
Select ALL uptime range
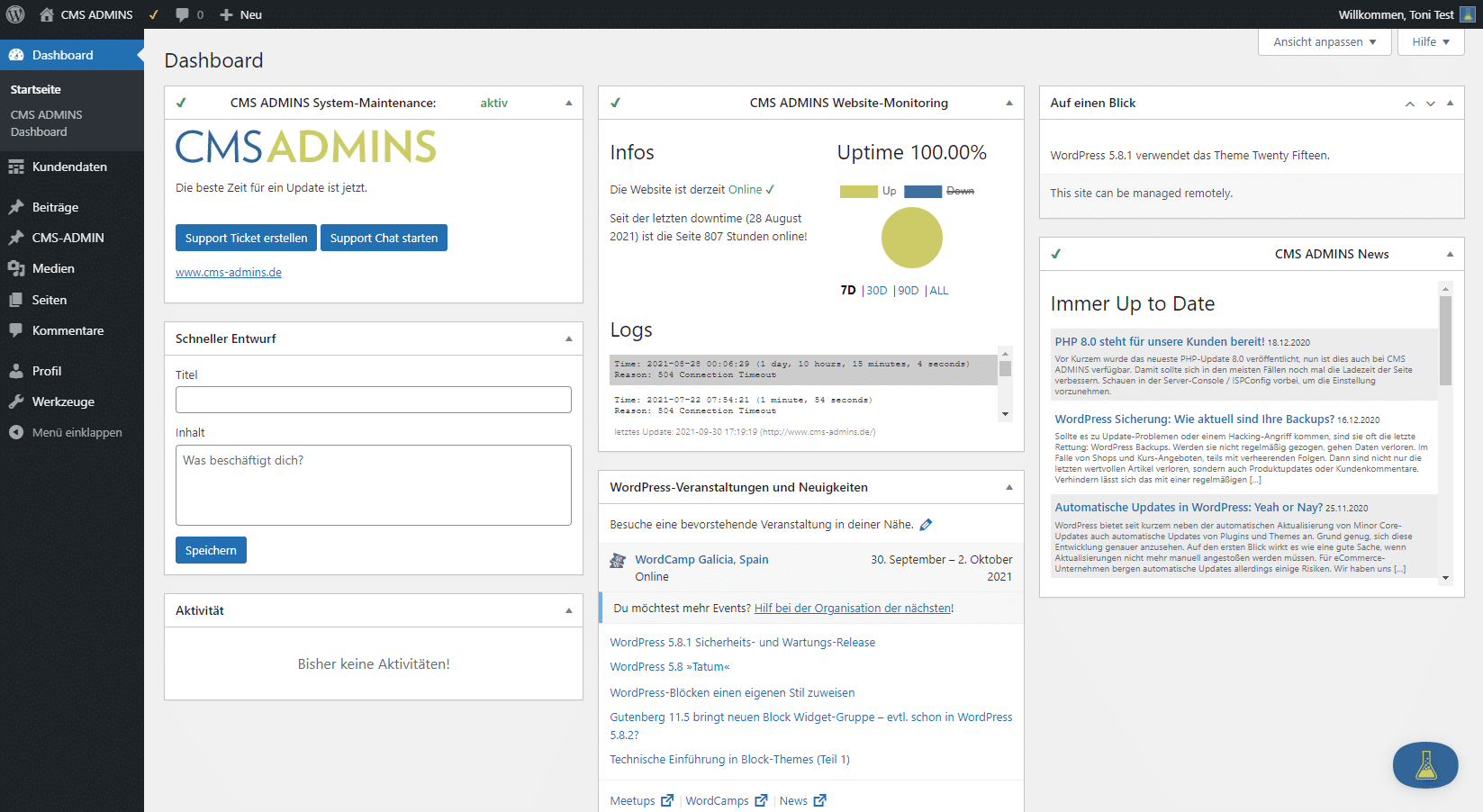click(939, 290)
